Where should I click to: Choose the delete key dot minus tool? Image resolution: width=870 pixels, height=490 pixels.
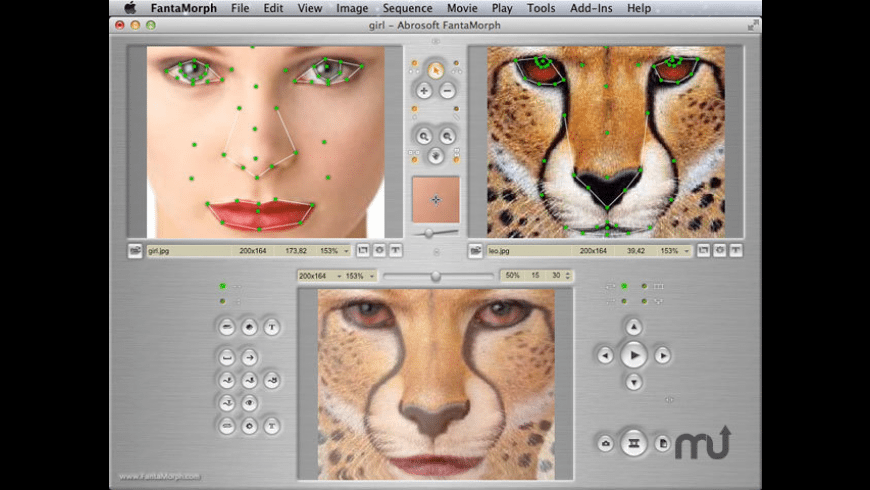coord(447,90)
